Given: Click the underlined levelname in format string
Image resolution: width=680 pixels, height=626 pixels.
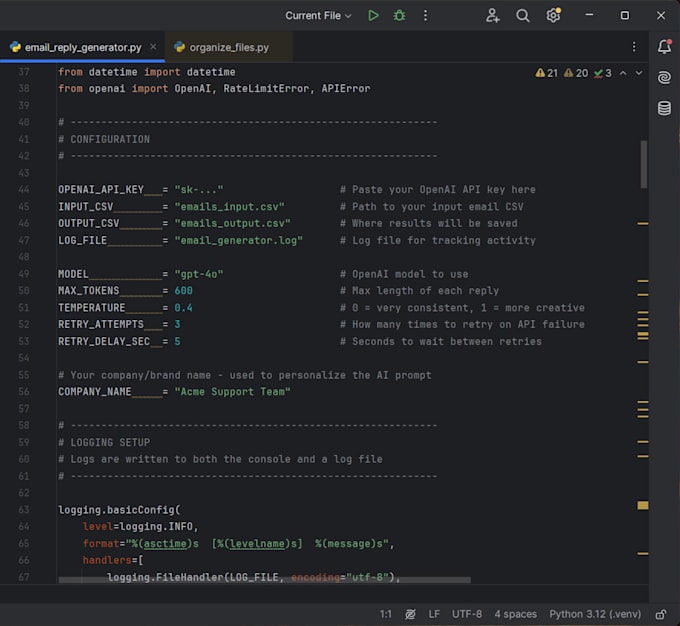Looking at the screenshot, I should click(257, 544).
